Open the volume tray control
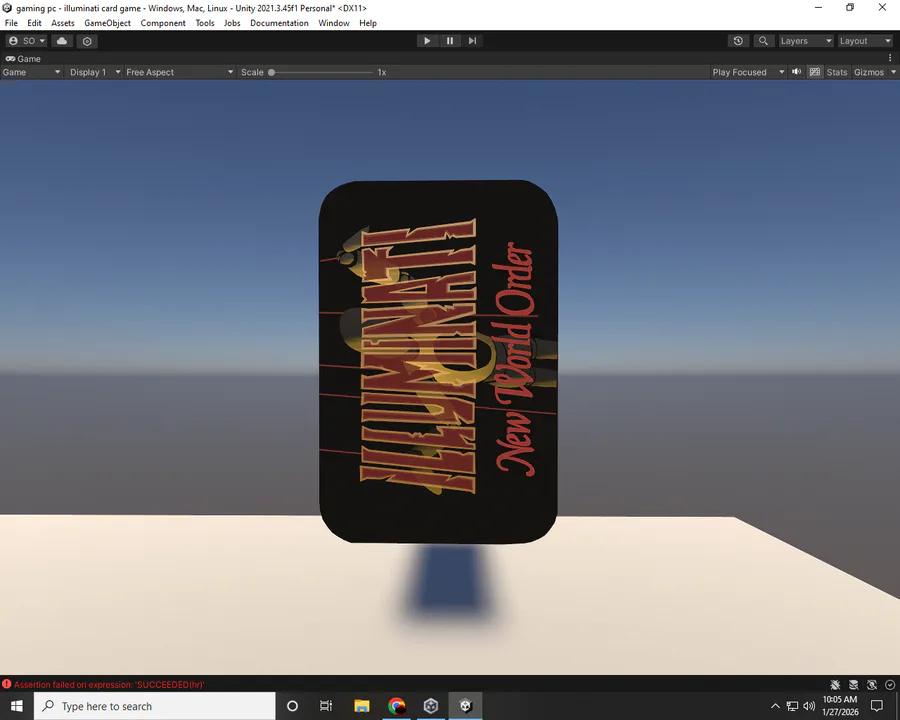 809,706
